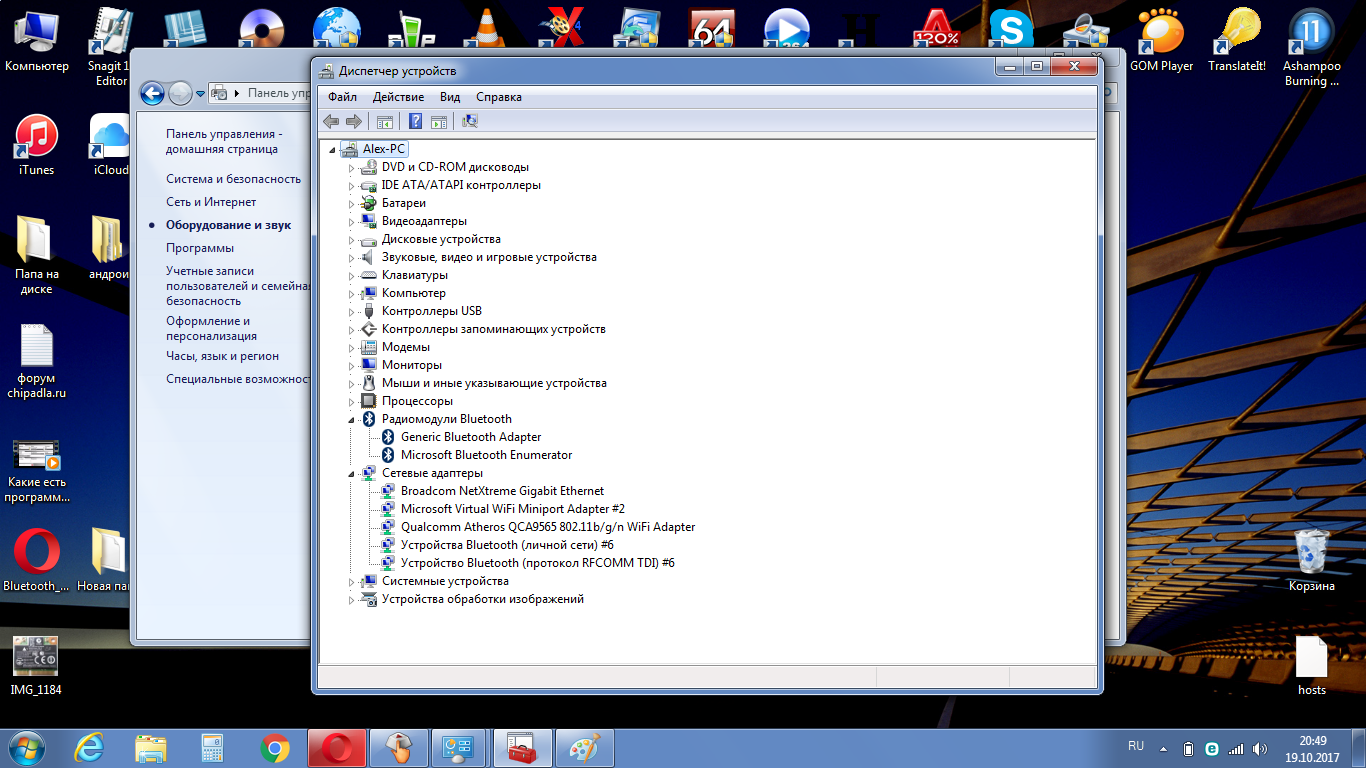
Task: Select форум chipadla.ru desktop file
Action: coord(37,362)
